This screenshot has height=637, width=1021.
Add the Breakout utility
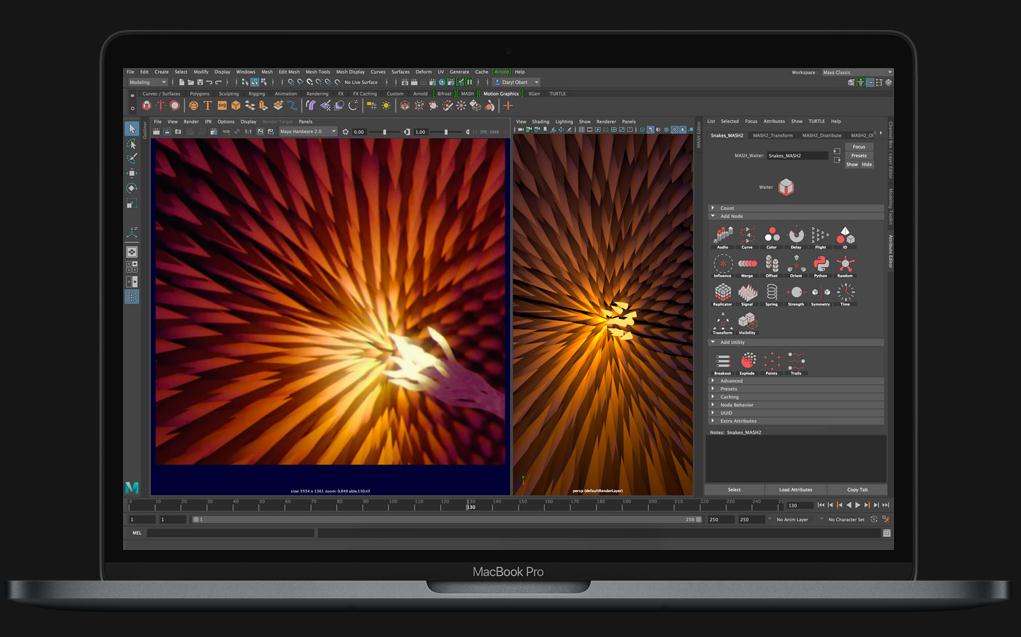coord(723,361)
